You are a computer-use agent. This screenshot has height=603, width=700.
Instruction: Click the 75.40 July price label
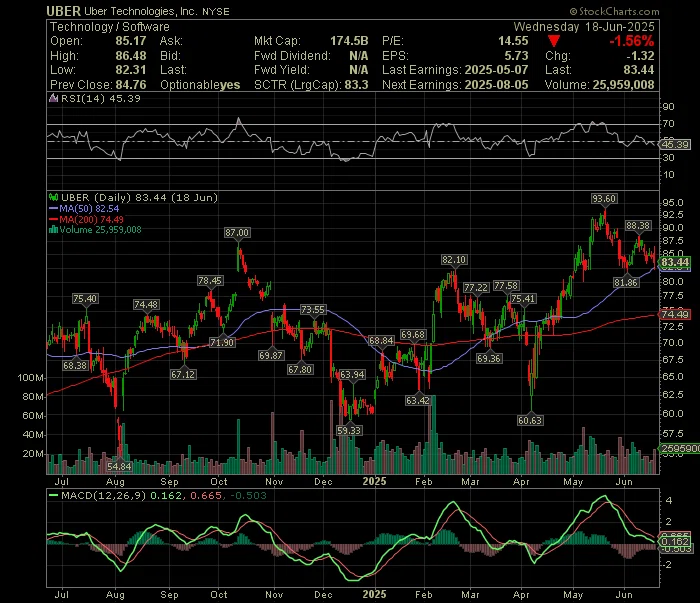85,299
